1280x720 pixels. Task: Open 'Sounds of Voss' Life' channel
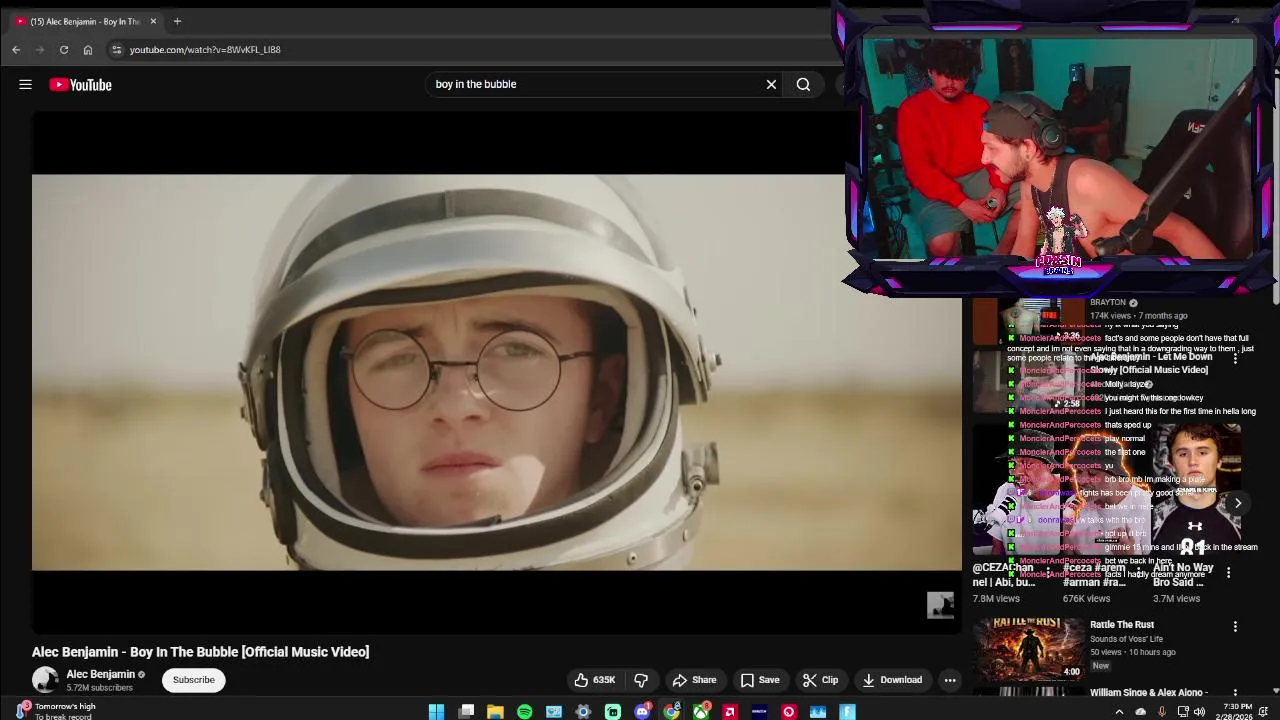pyautogui.click(x=1126, y=639)
